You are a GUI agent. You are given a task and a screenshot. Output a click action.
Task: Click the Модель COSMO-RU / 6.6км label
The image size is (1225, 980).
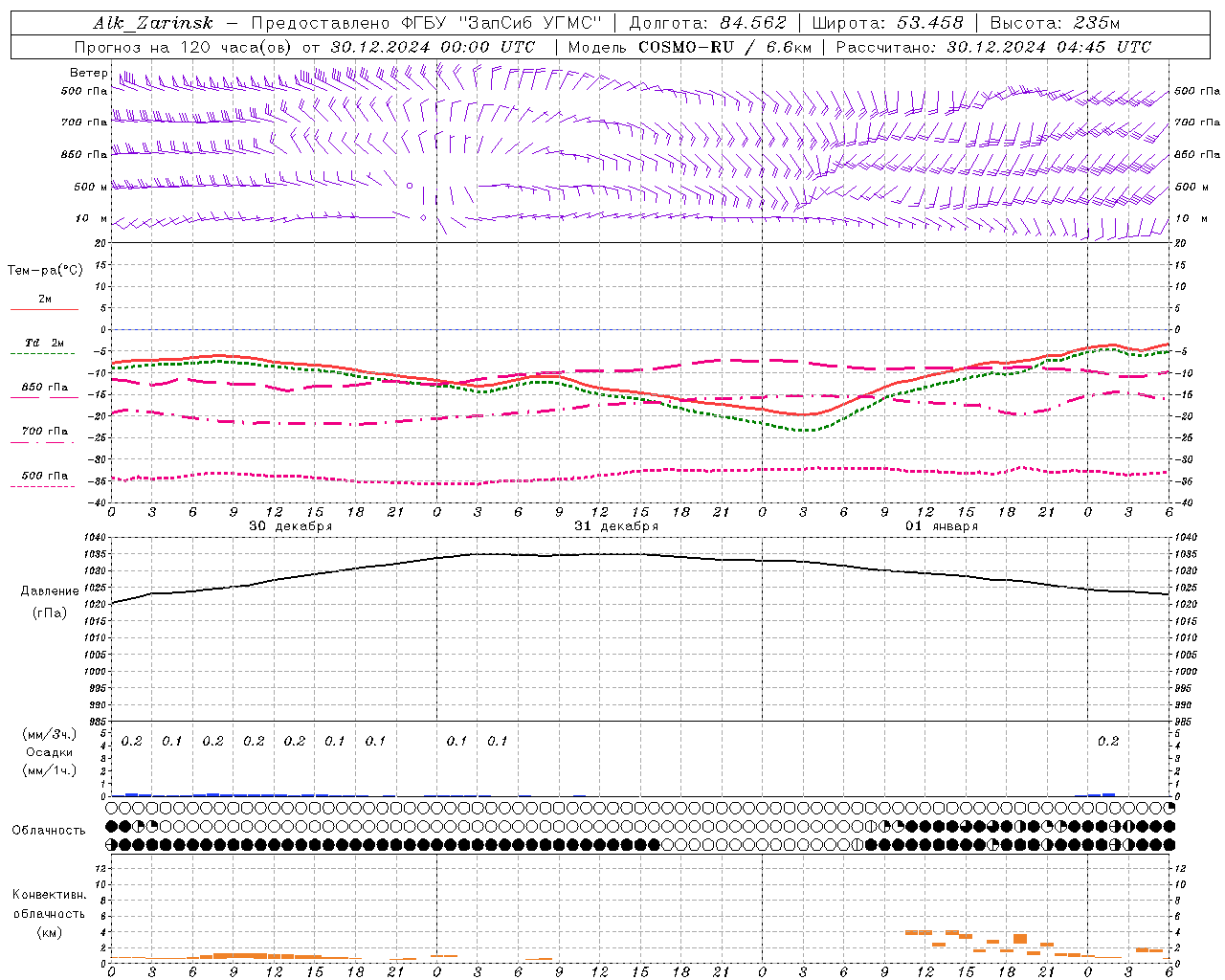point(690,47)
